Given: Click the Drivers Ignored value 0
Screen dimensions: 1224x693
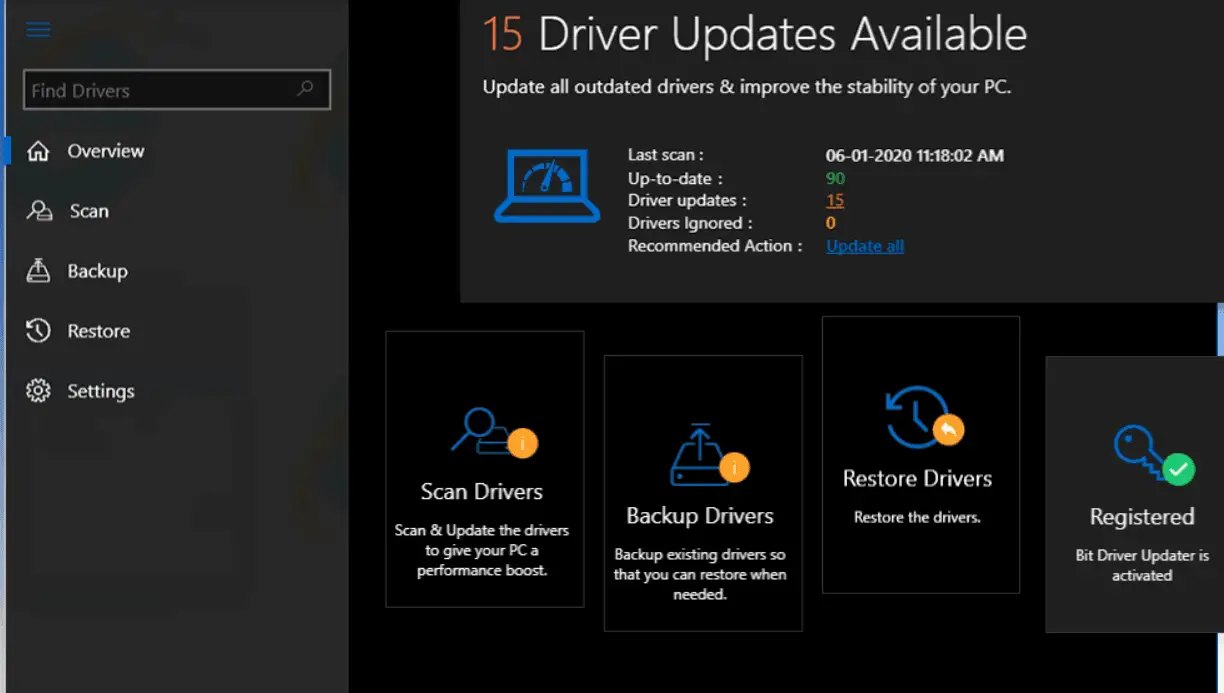Looking at the screenshot, I should pos(830,223).
